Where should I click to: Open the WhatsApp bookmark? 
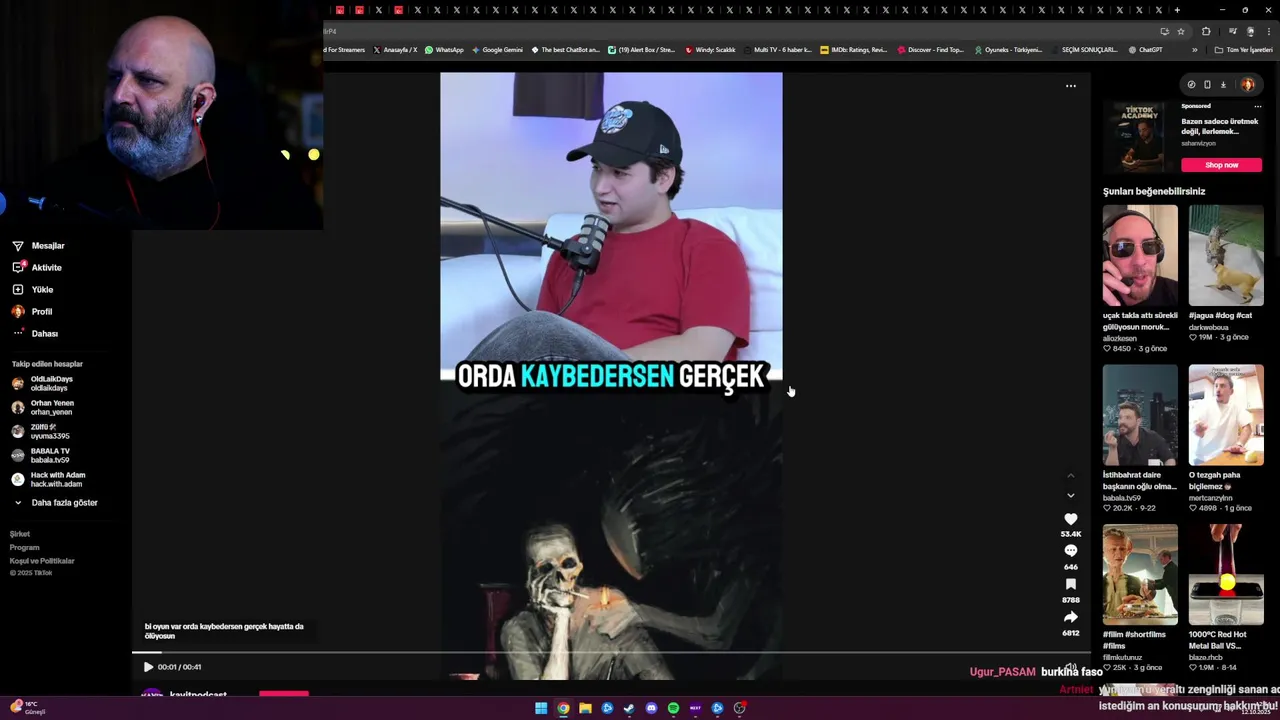point(444,50)
